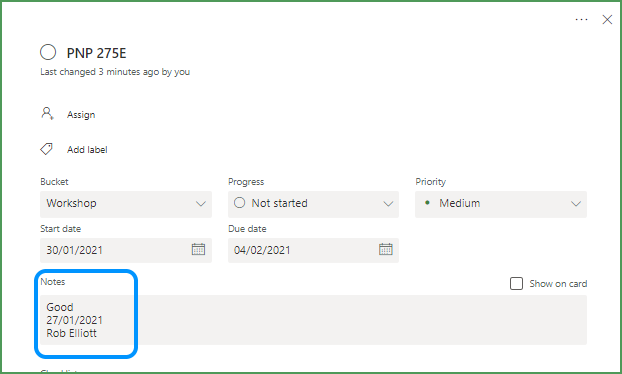Viewport: 622px width, 374px height.
Task: Open the Due date calendar picker icon
Action: click(x=386, y=249)
